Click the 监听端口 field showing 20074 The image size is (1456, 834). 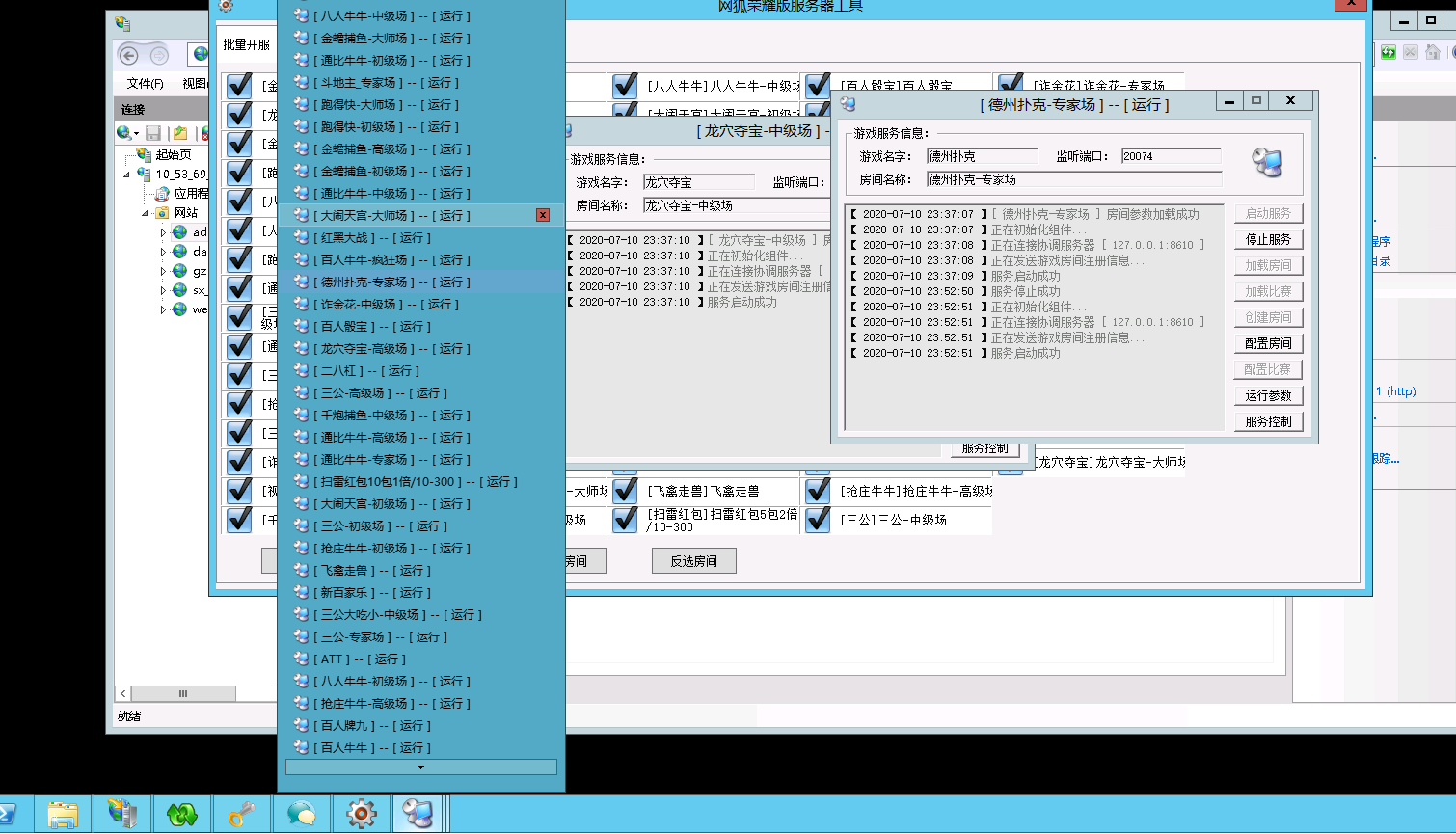pos(1170,156)
